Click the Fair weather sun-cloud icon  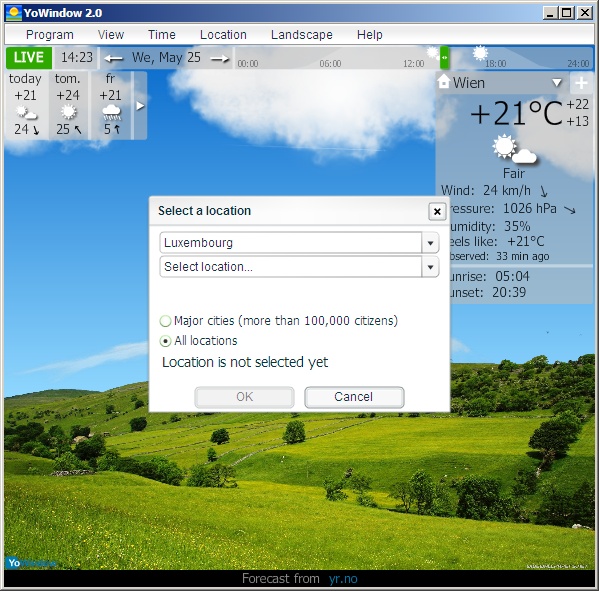(514, 149)
